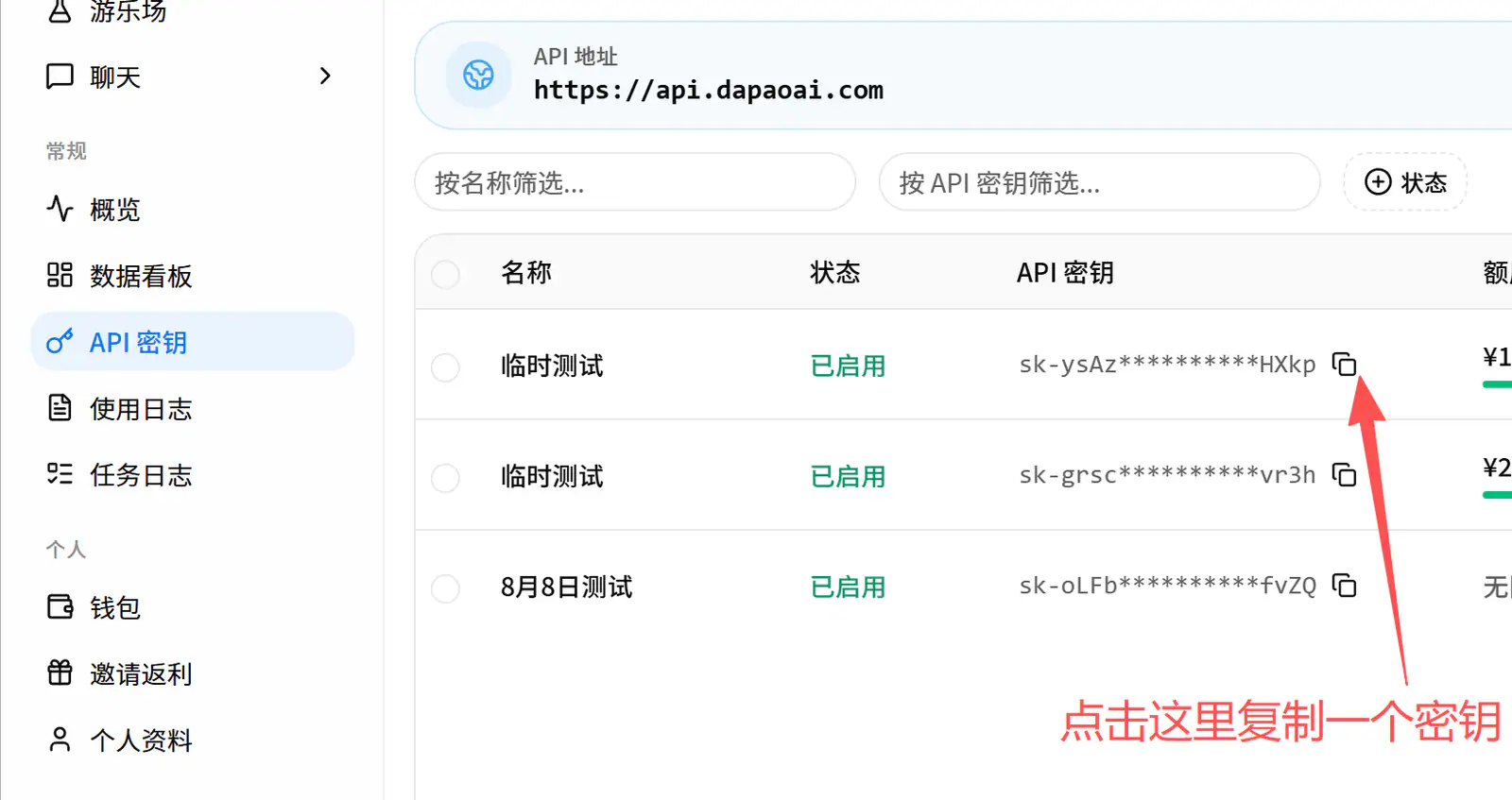
Task: Click the checklist icon for 任务日志
Action: (60, 473)
